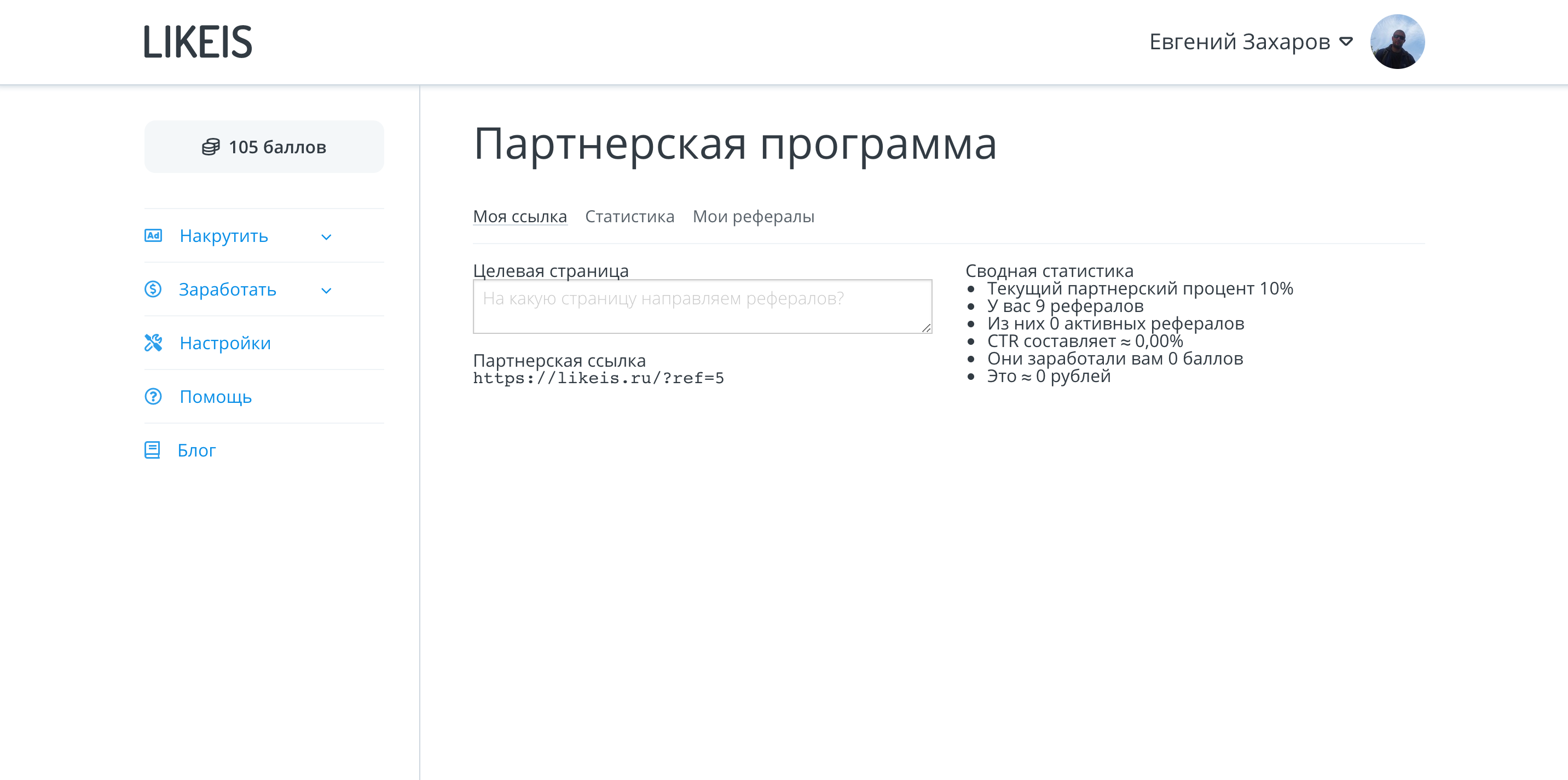This screenshot has width=1568, height=780.
Task: Click the question mark Помощь icon
Action: 153,396
